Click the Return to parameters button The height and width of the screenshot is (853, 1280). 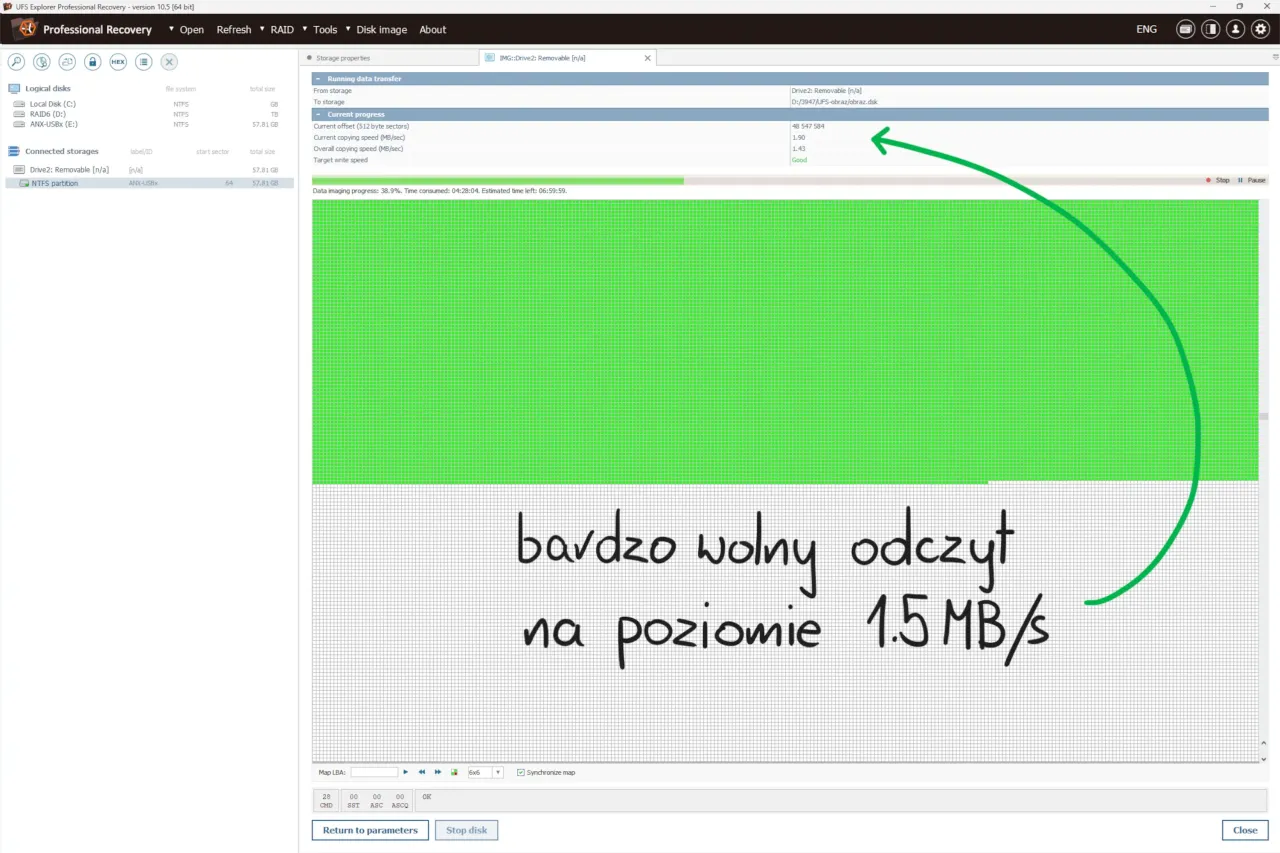(369, 830)
